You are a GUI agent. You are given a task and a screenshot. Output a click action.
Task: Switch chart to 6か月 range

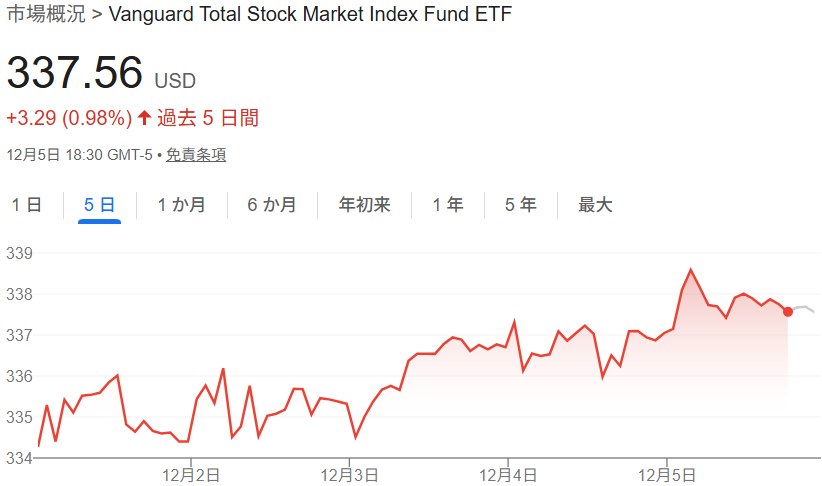coord(272,205)
